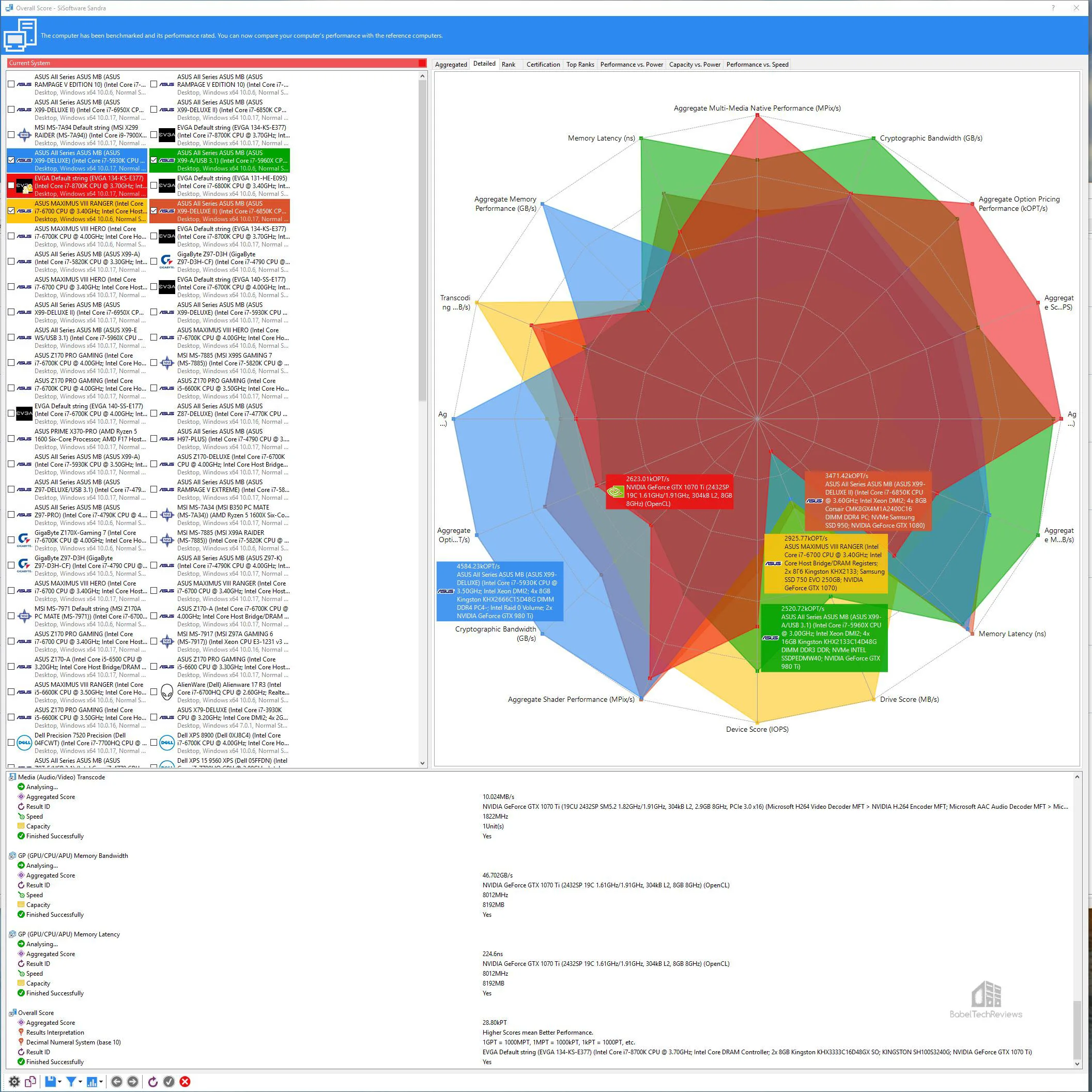Click the Alienware logo for Alienware 17 R3

click(x=167, y=692)
